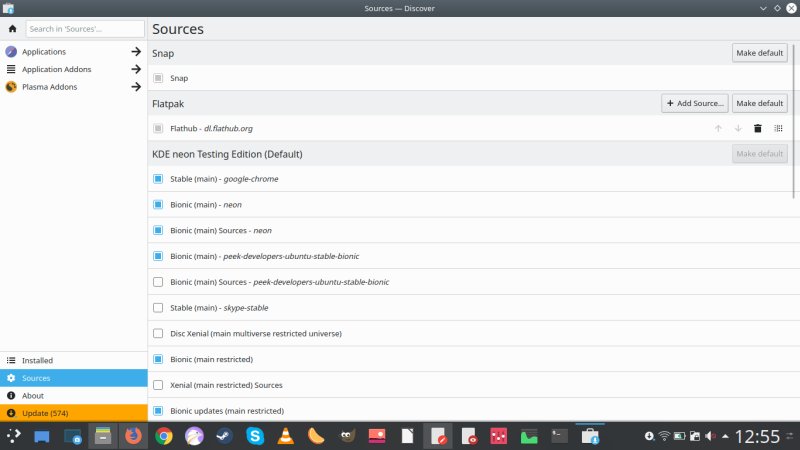800x450 pixels.
Task: Make Snap the default source
Action: pyautogui.click(x=759, y=53)
